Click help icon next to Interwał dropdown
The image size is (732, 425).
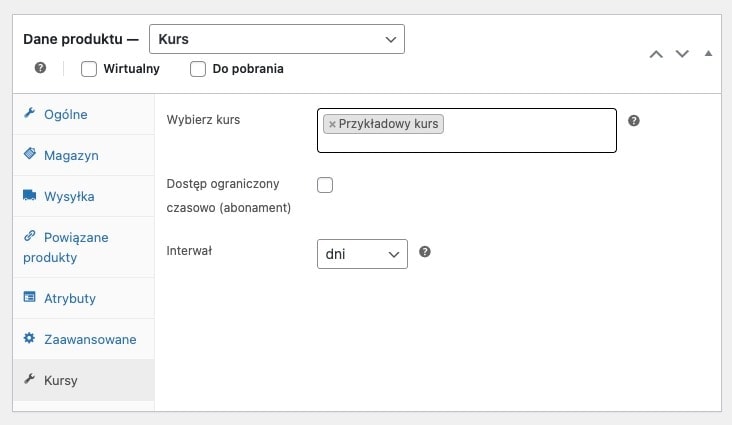(x=425, y=252)
